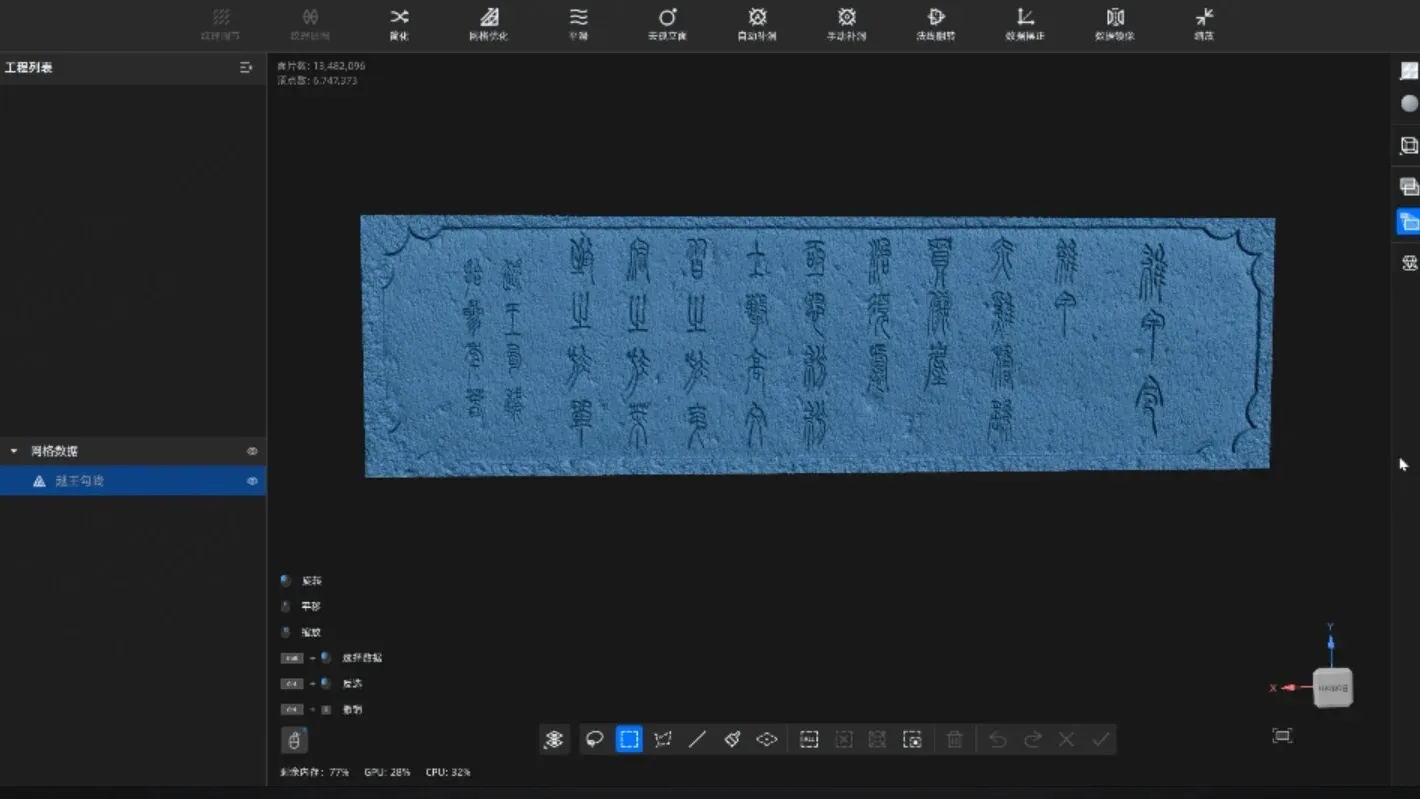Image resolution: width=1420 pixels, height=799 pixels.
Task: Click the circle-with-arrow tool in the top toolbar
Action: point(667,24)
